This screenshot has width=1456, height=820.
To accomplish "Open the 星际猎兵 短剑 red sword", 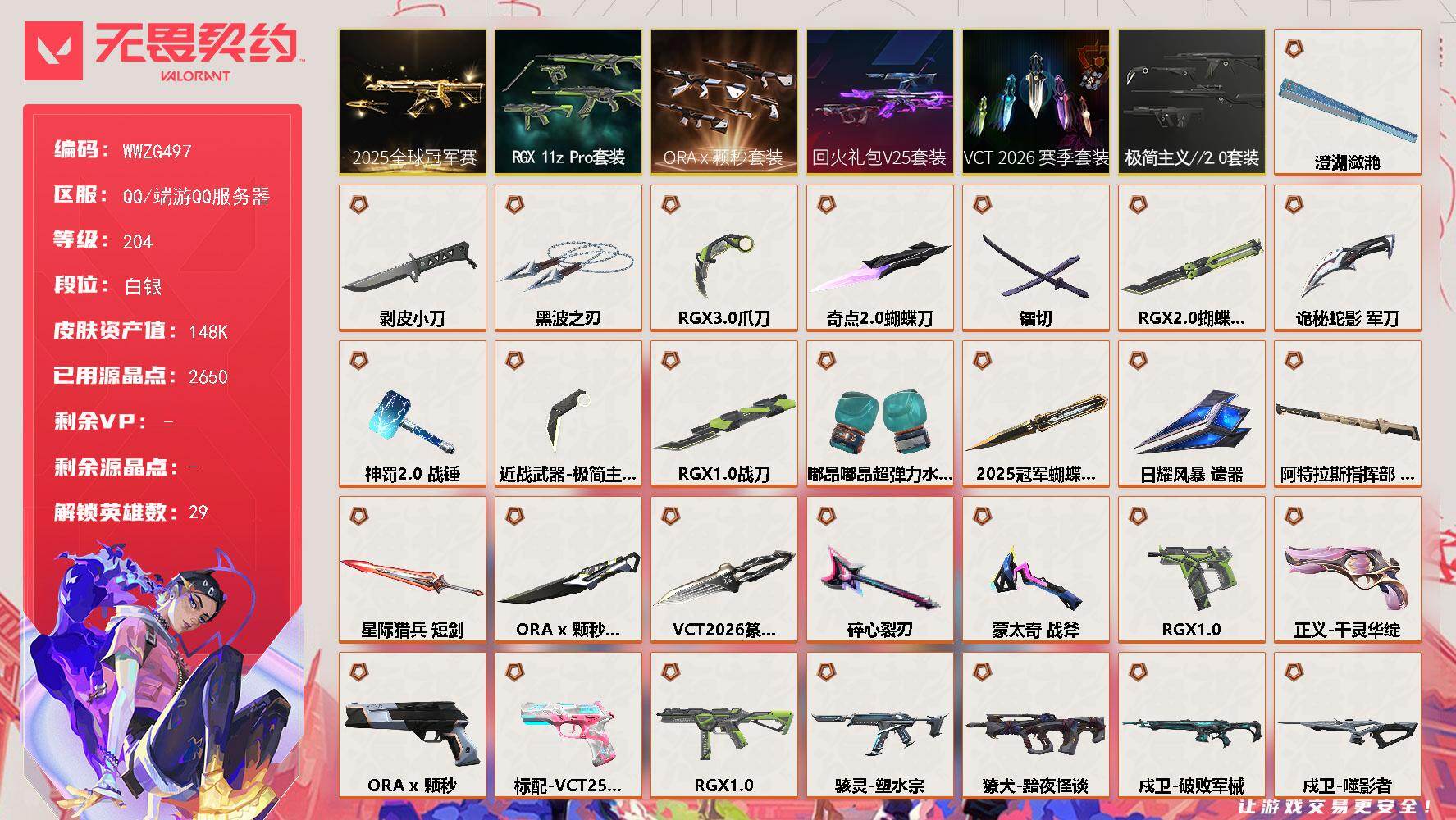I will pyautogui.click(x=412, y=569).
